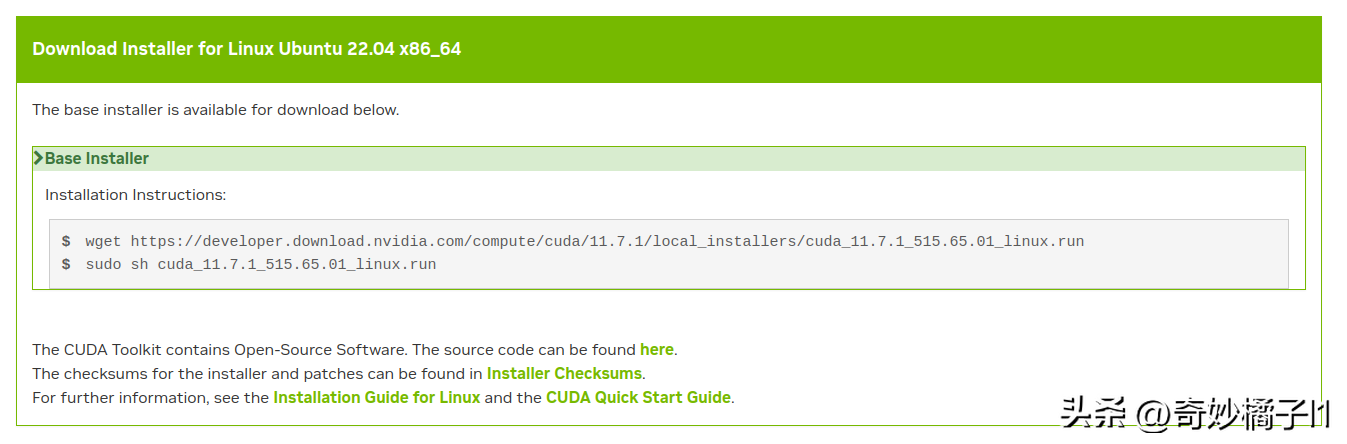Open the source code 'here' link
The image size is (1347, 444).
coord(657,349)
